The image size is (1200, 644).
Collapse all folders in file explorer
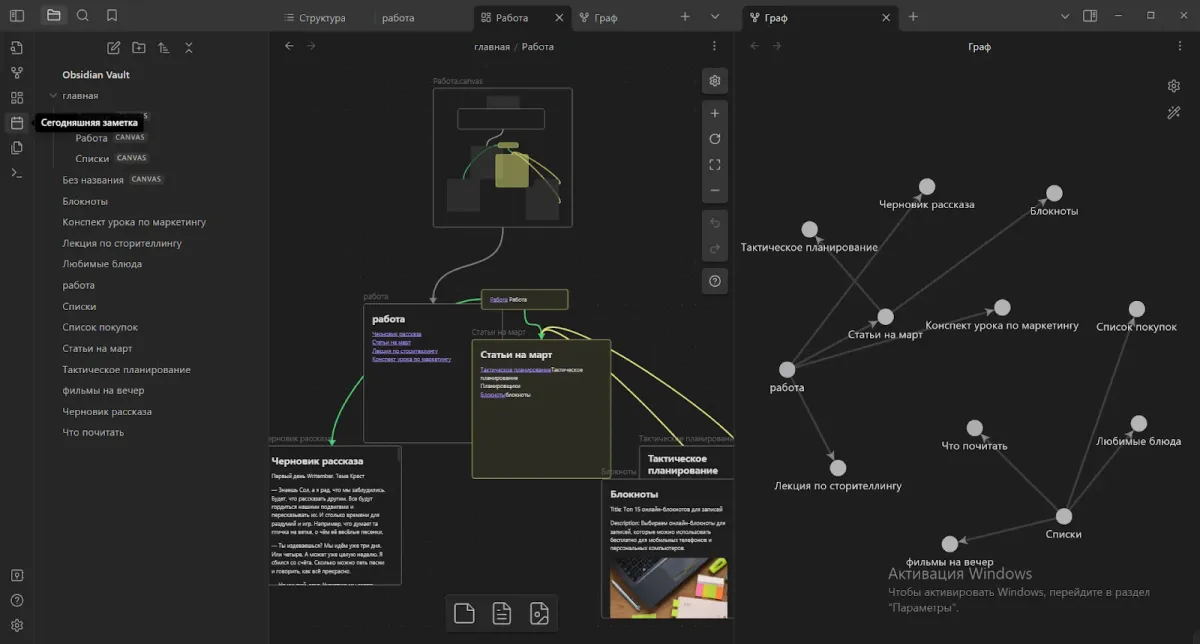[x=189, y=48]
